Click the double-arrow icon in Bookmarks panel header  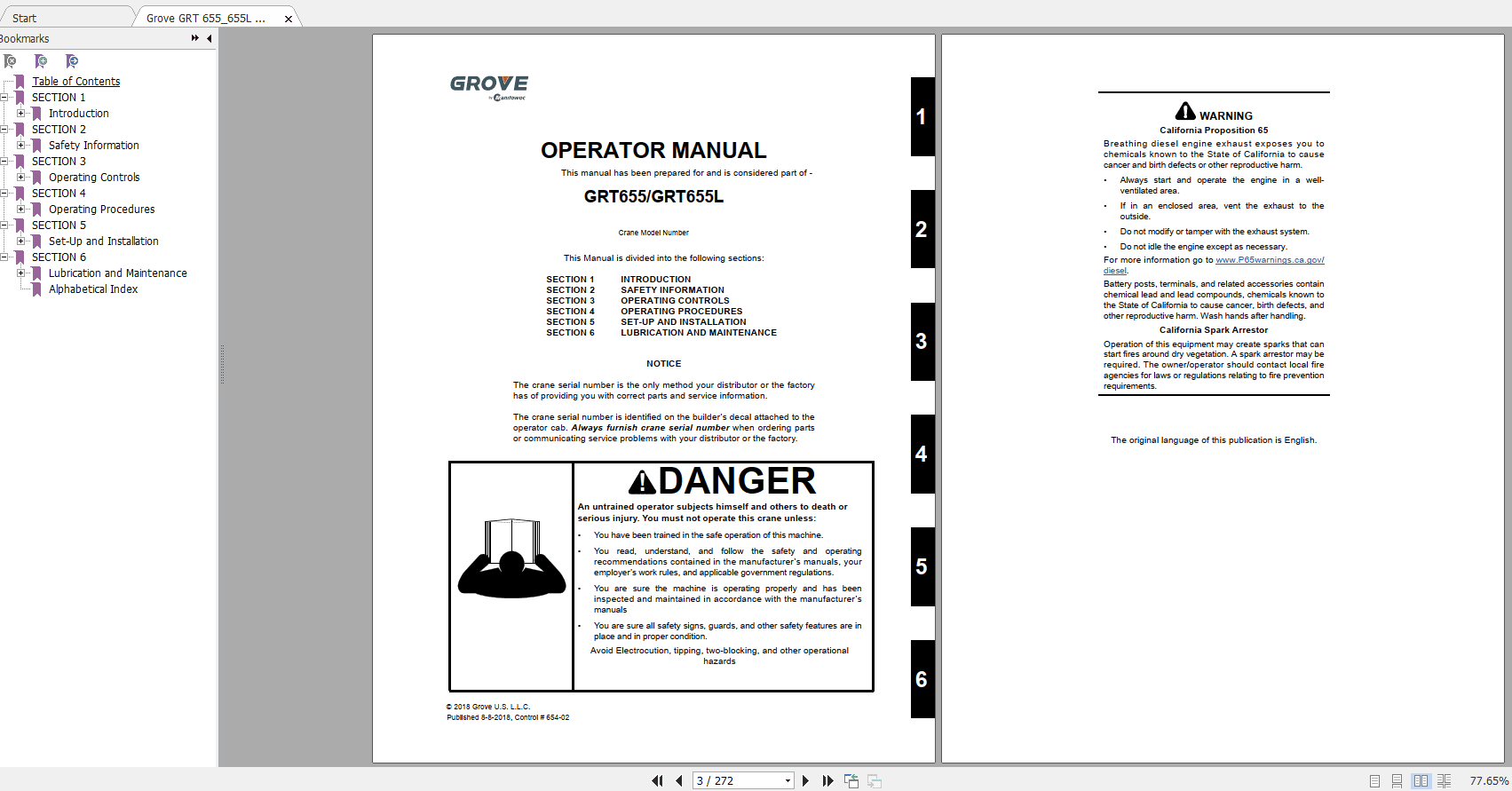click(195, 38)
